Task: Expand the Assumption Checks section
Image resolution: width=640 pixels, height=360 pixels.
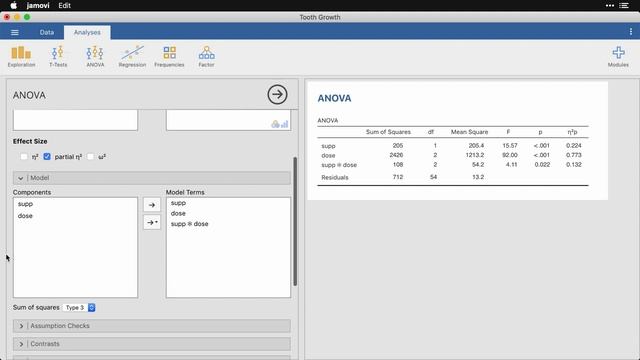Action: 152,326
